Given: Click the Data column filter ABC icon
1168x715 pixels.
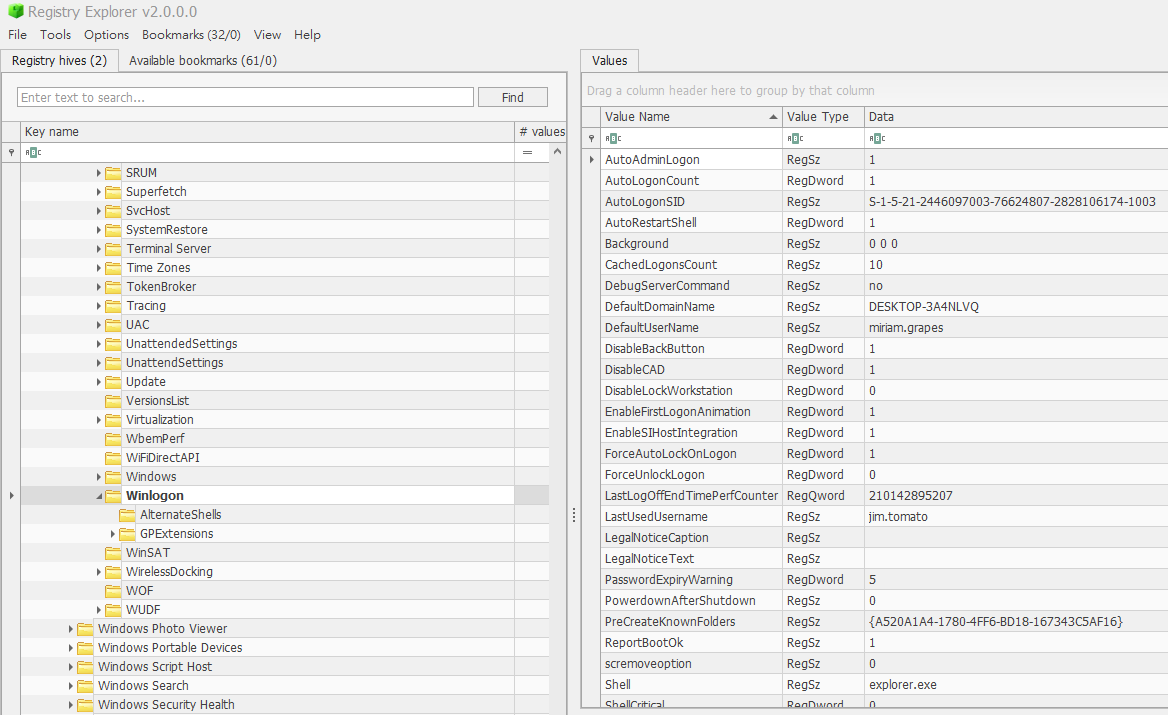Looking at the screenshot, I should tap(877, 139).
